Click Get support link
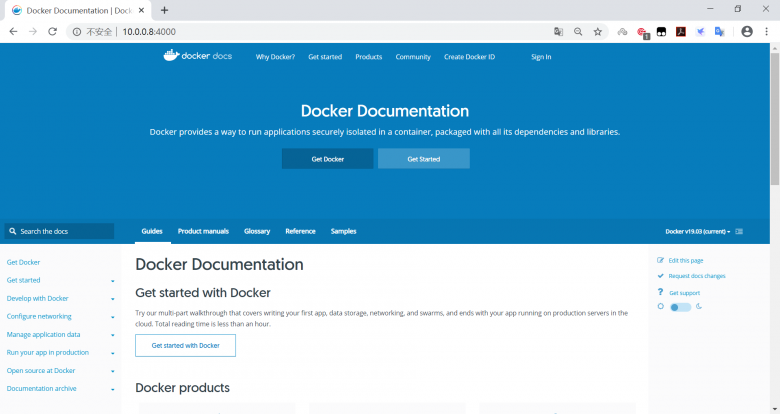The height and width of the screenshot is (414, 780). pos(684,293)
